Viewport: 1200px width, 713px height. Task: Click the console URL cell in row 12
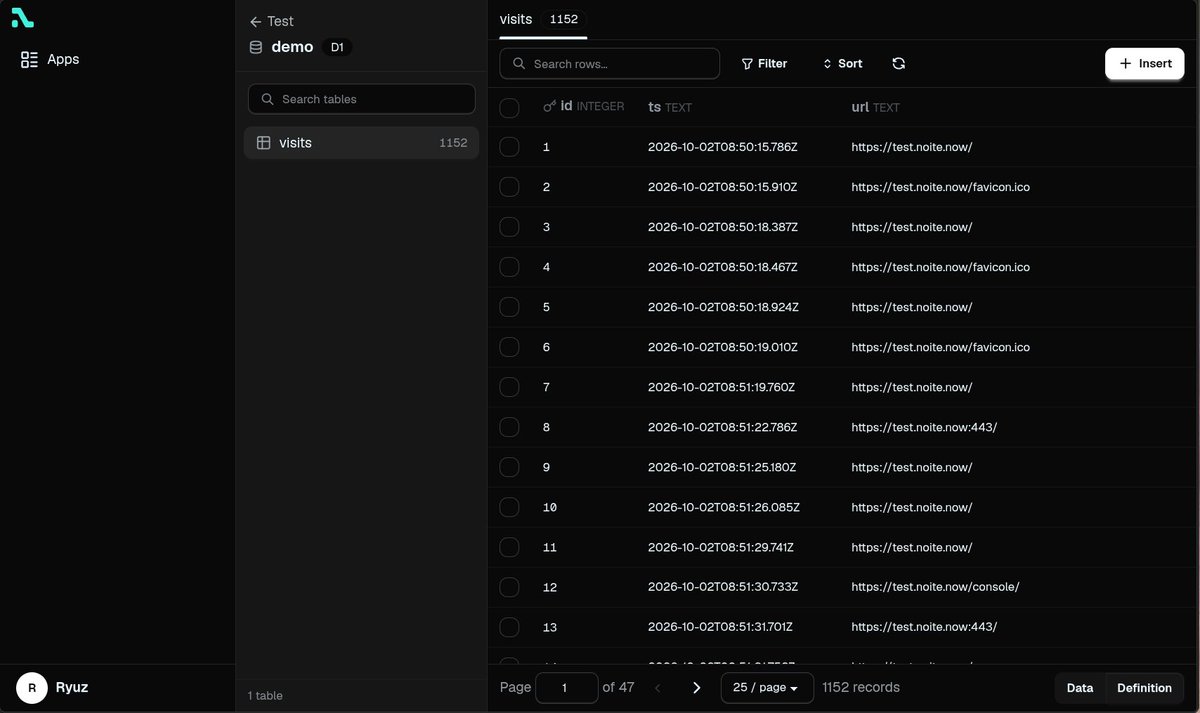[935, 587]
